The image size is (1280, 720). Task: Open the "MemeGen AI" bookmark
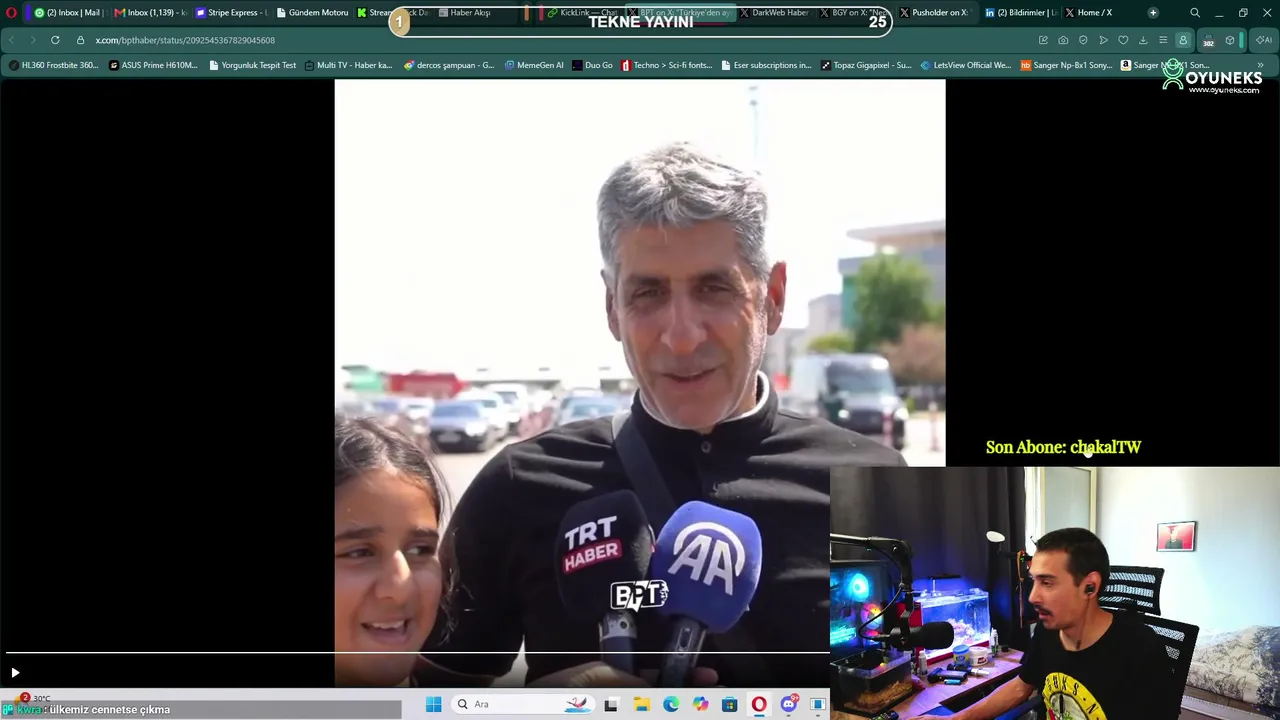(x=534, y=65)
